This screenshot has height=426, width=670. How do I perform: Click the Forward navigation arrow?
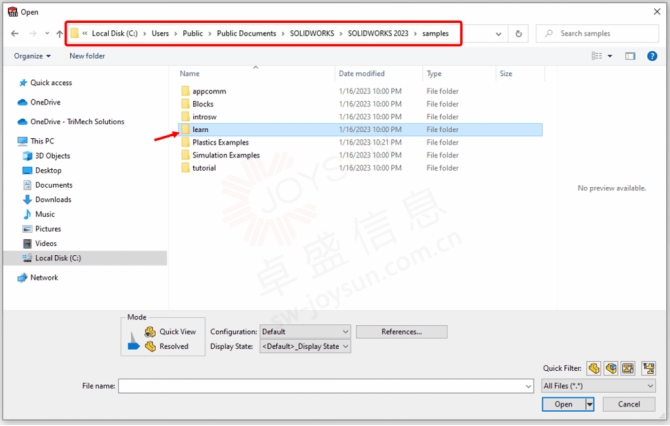[x=32, y=33]
